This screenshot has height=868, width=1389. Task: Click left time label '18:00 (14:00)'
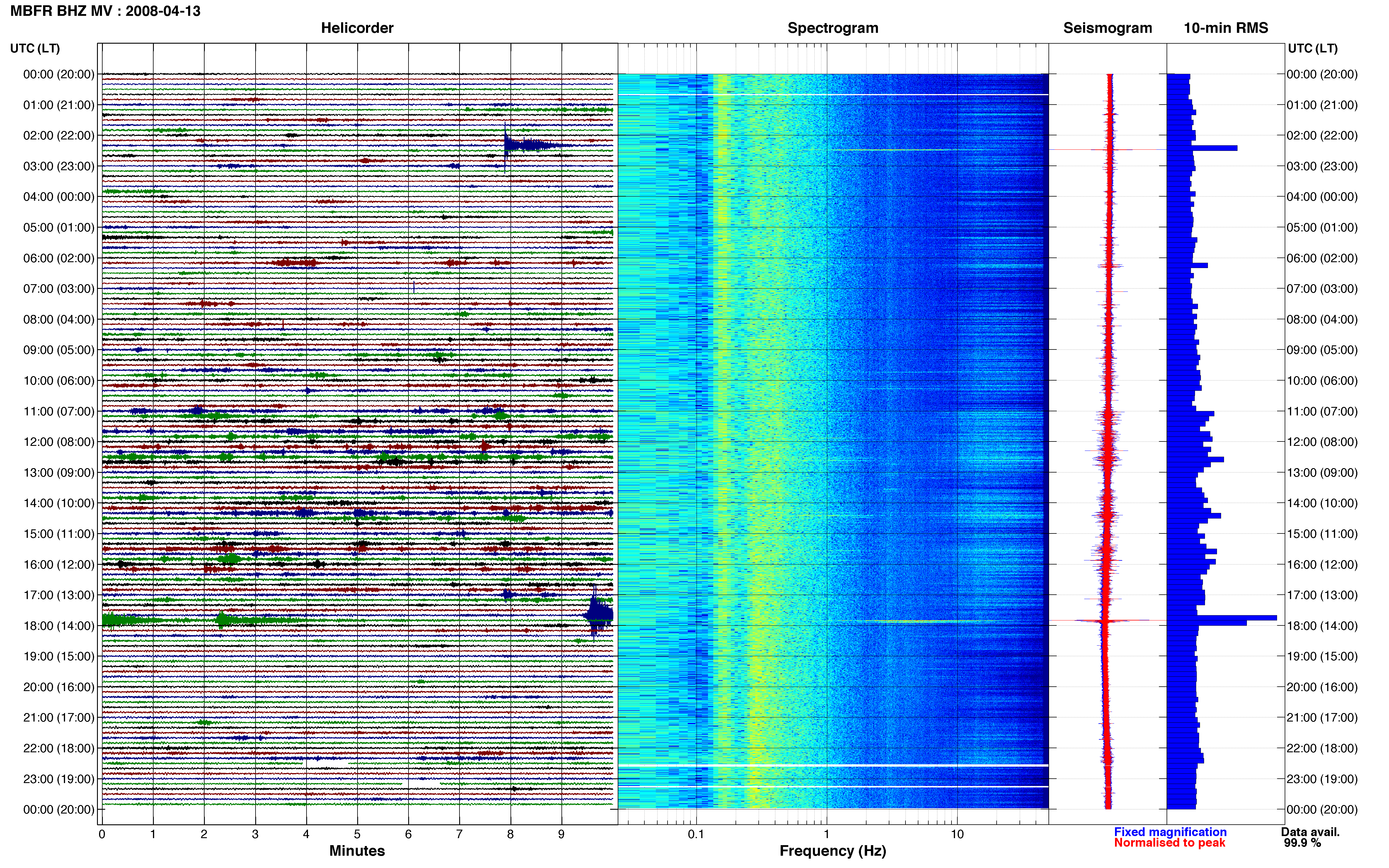click(59, 626)
